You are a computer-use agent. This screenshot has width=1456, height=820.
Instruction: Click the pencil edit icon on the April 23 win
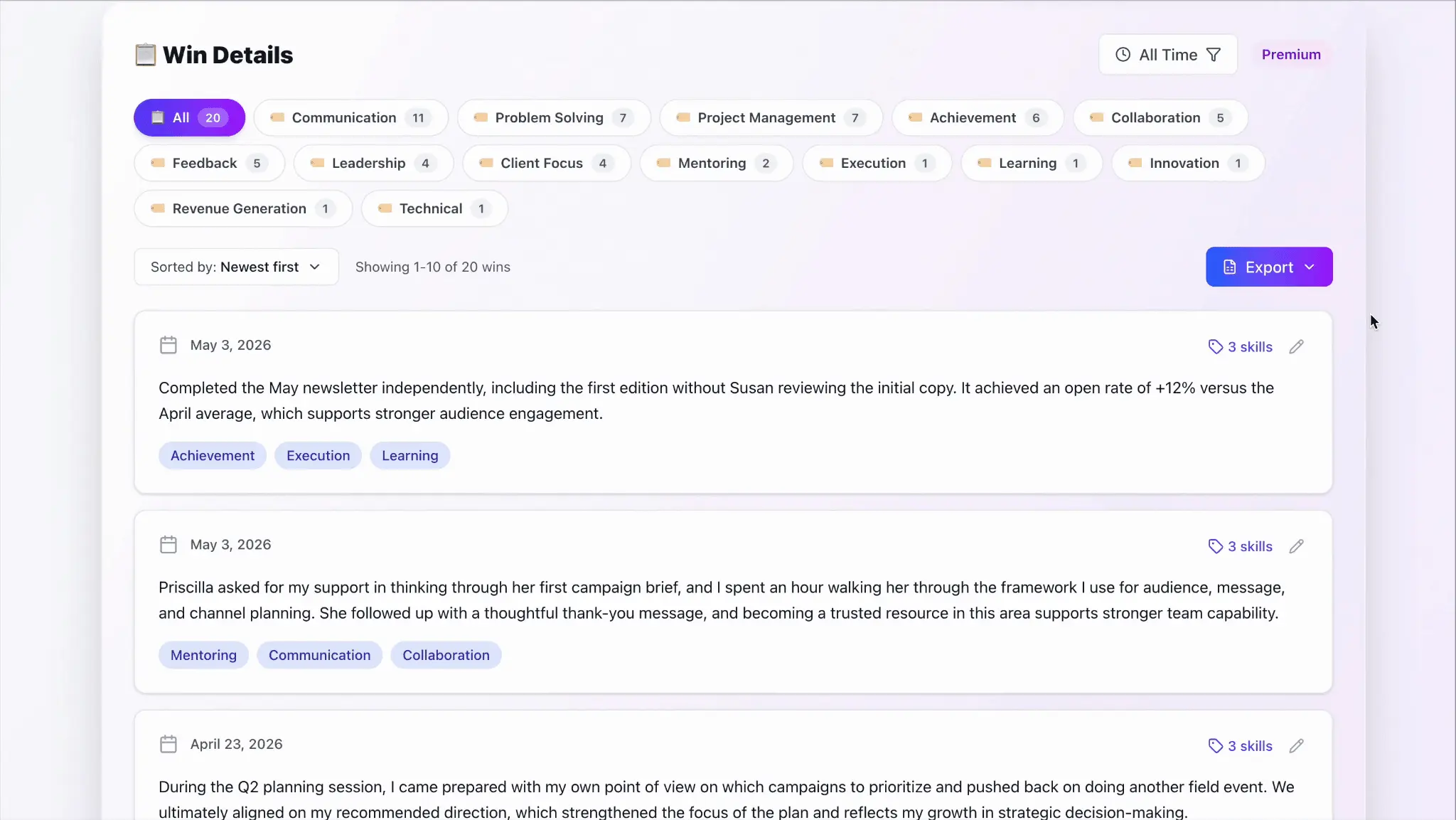1296,745
